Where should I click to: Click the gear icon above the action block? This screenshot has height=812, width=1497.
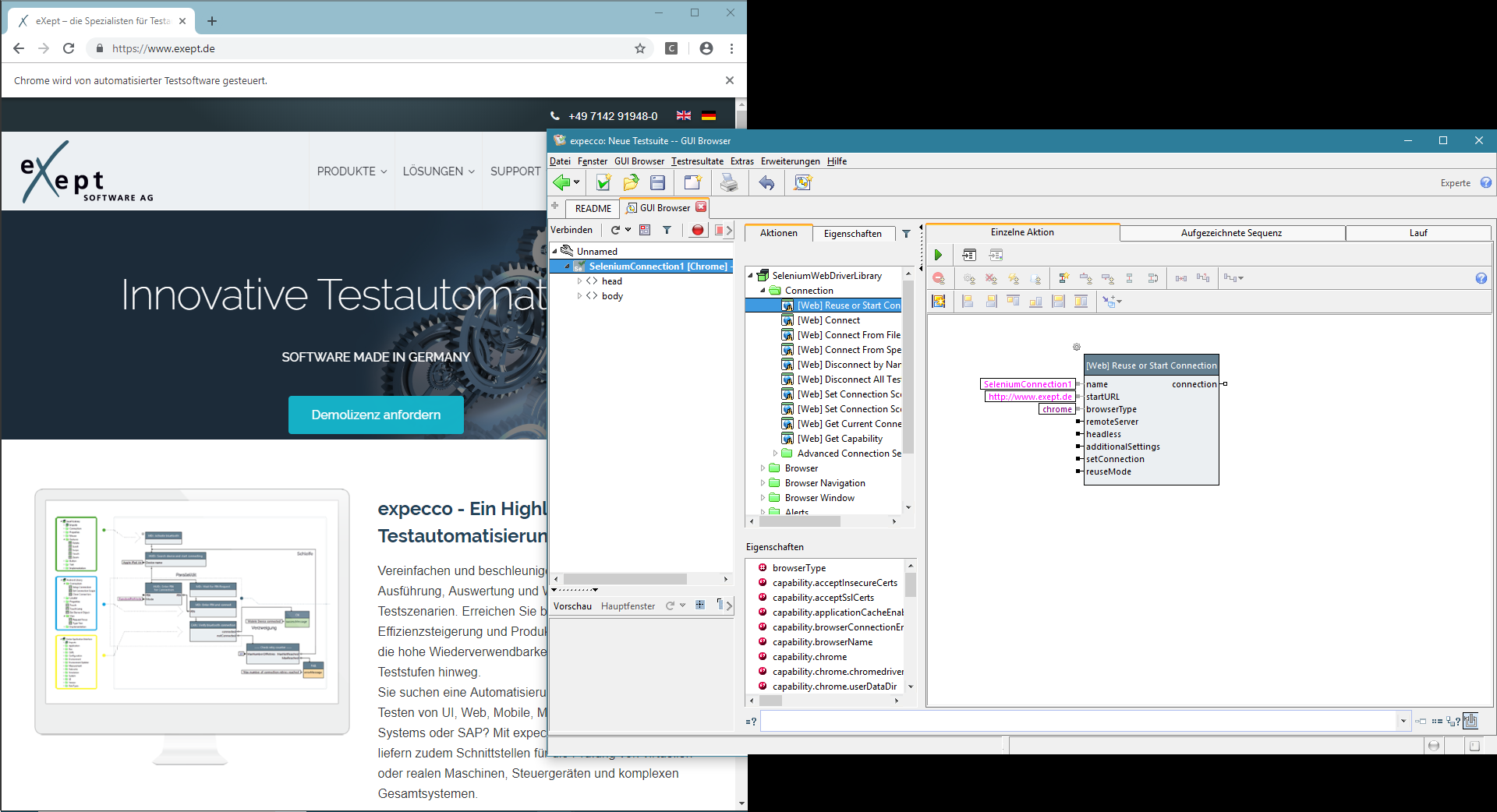click(1077, 347)
